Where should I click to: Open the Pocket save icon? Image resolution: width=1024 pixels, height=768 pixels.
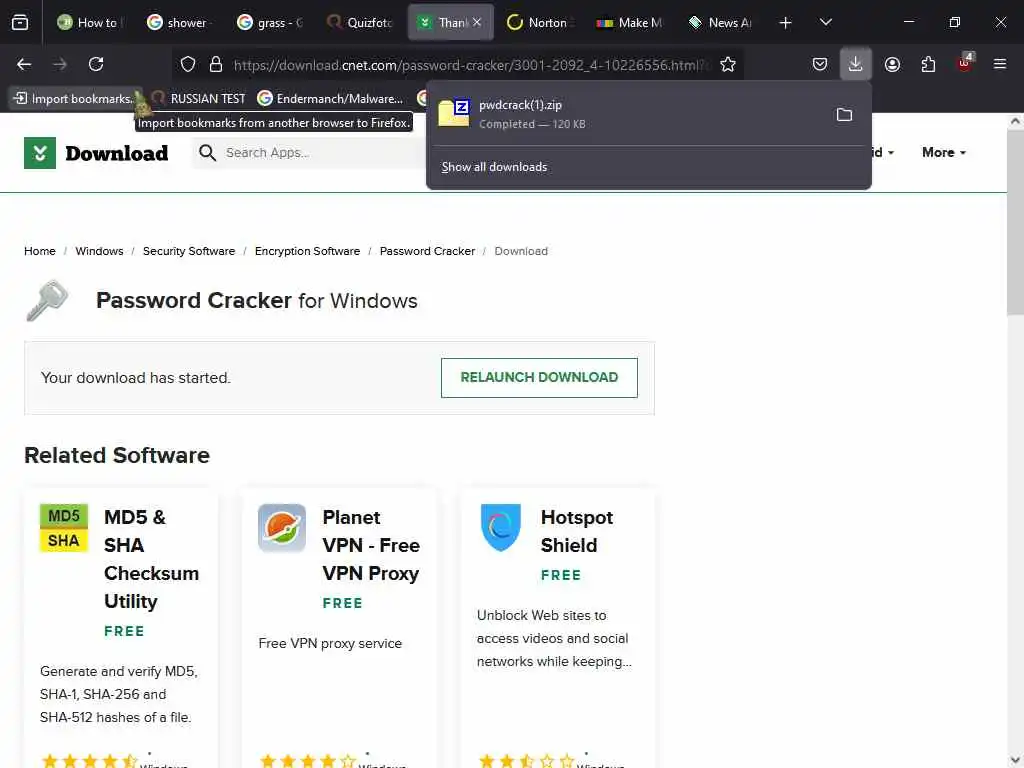click(820, 64)
